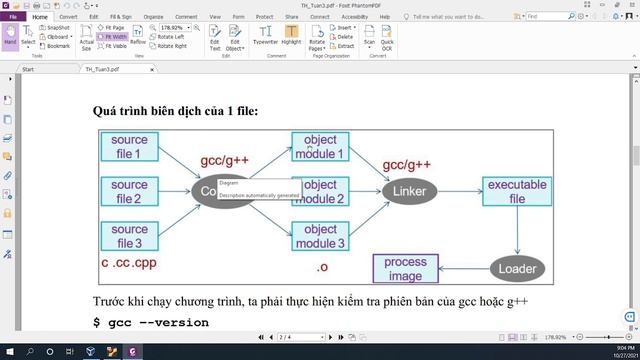Click the print icon in quick access toolbar
This screenshot has width=640, height=360.
37,5
